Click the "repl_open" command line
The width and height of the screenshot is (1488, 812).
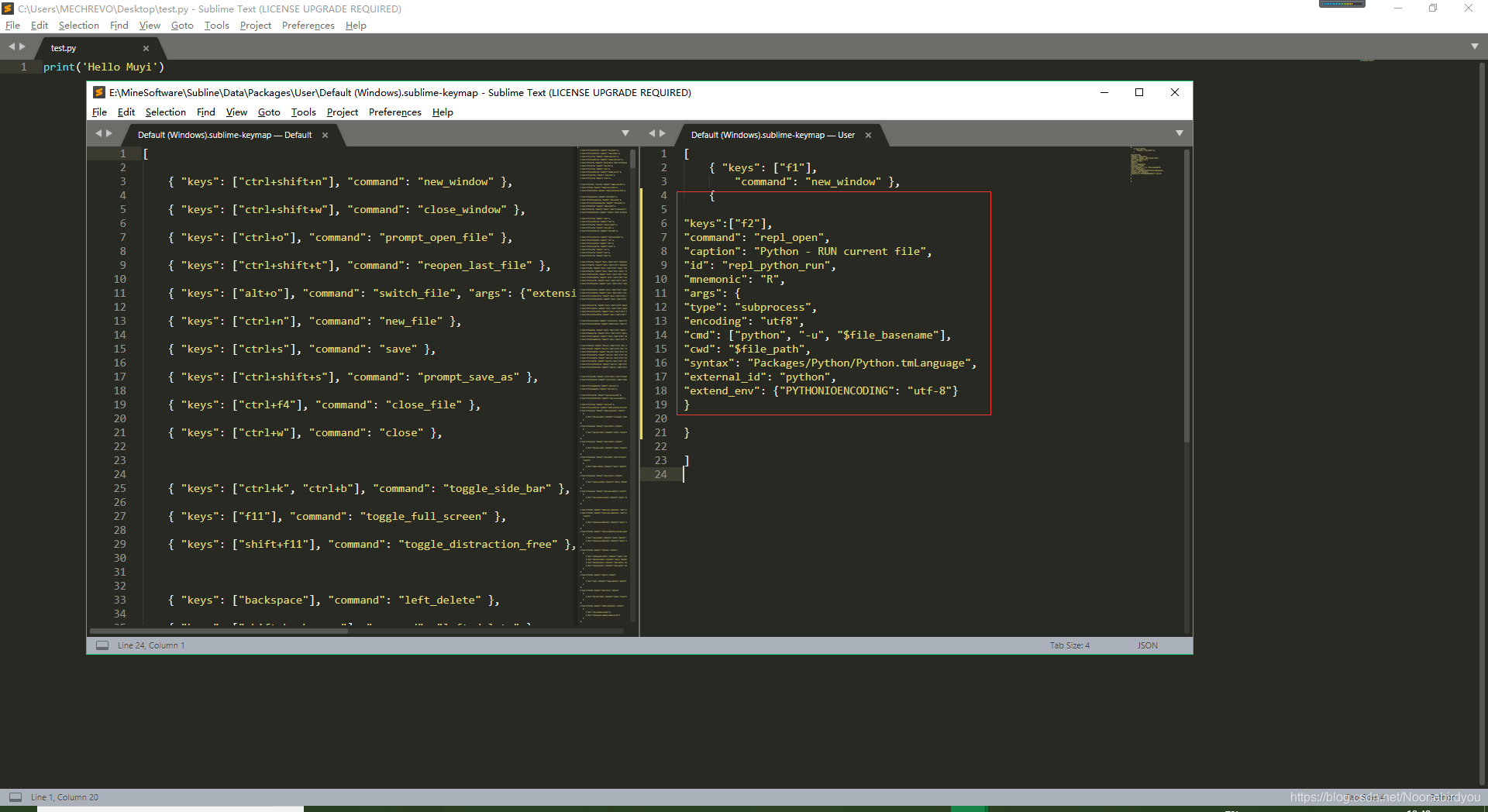756,238
